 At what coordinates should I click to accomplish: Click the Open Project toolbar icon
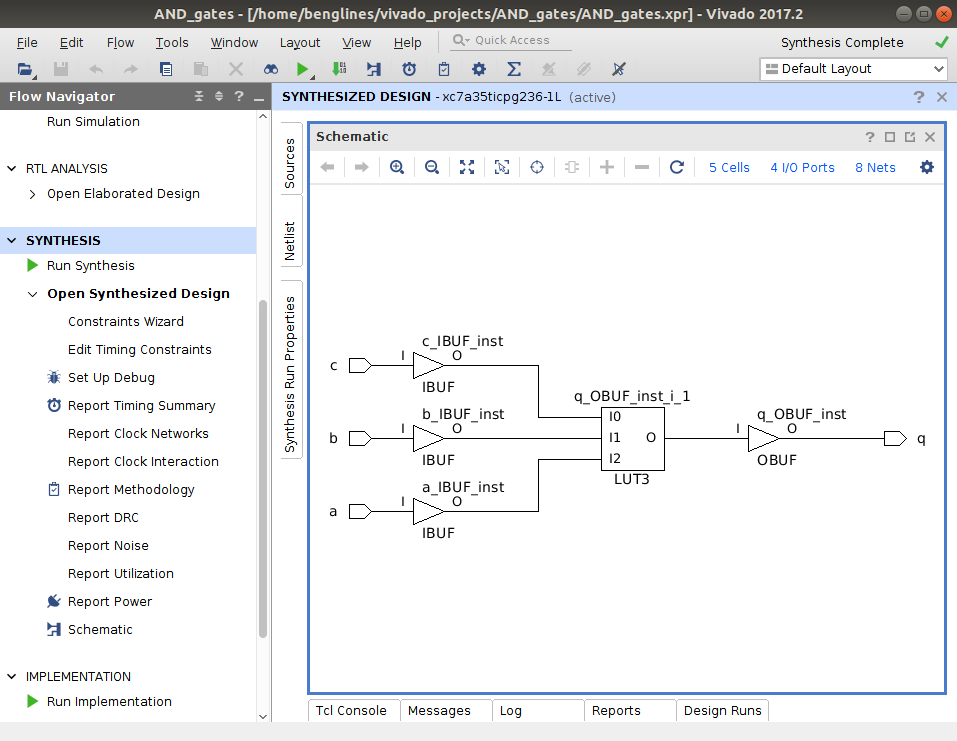click(x=25, y=69)
